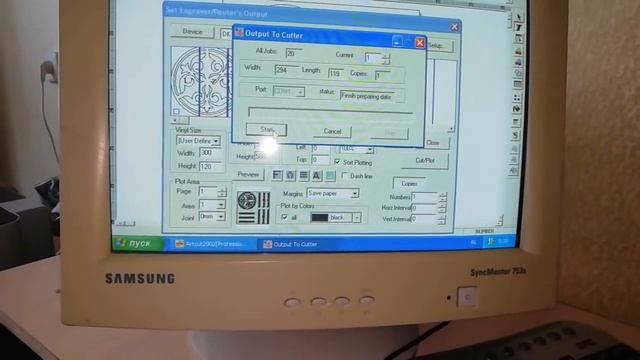Click the status text 'Finish preparing data'
Viewport: 640px width, 360px height.
pos(366,96)
